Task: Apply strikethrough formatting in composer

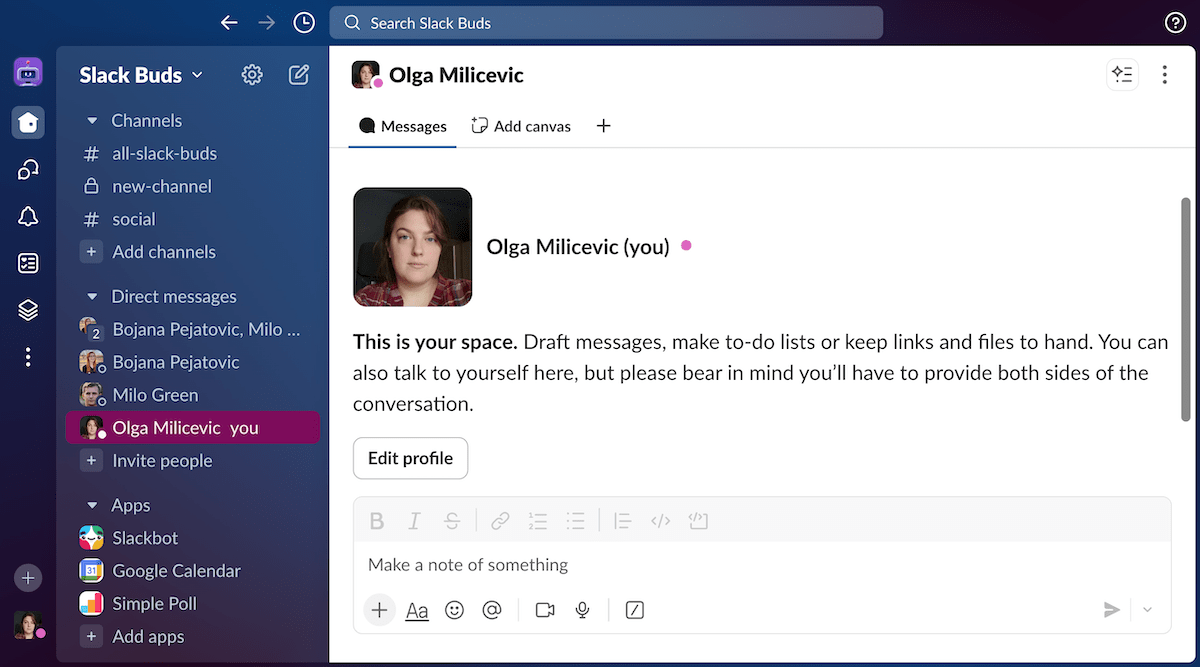Action: pos(452,521)
